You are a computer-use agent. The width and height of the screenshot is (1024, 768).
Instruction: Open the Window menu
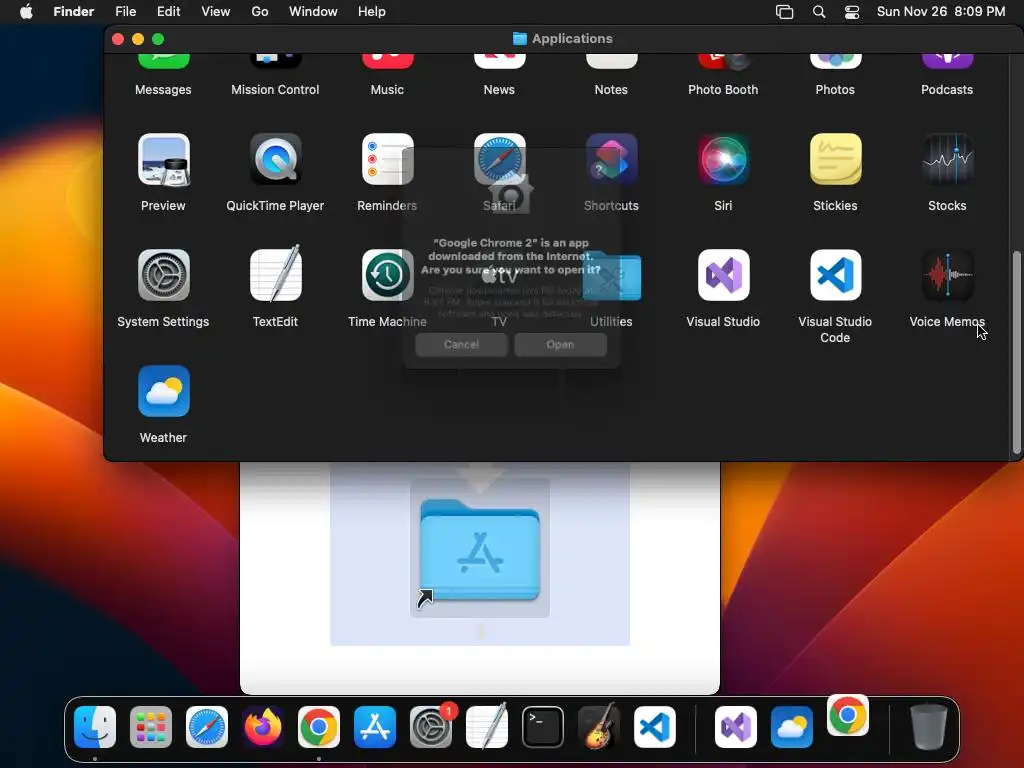click(313, 12)
